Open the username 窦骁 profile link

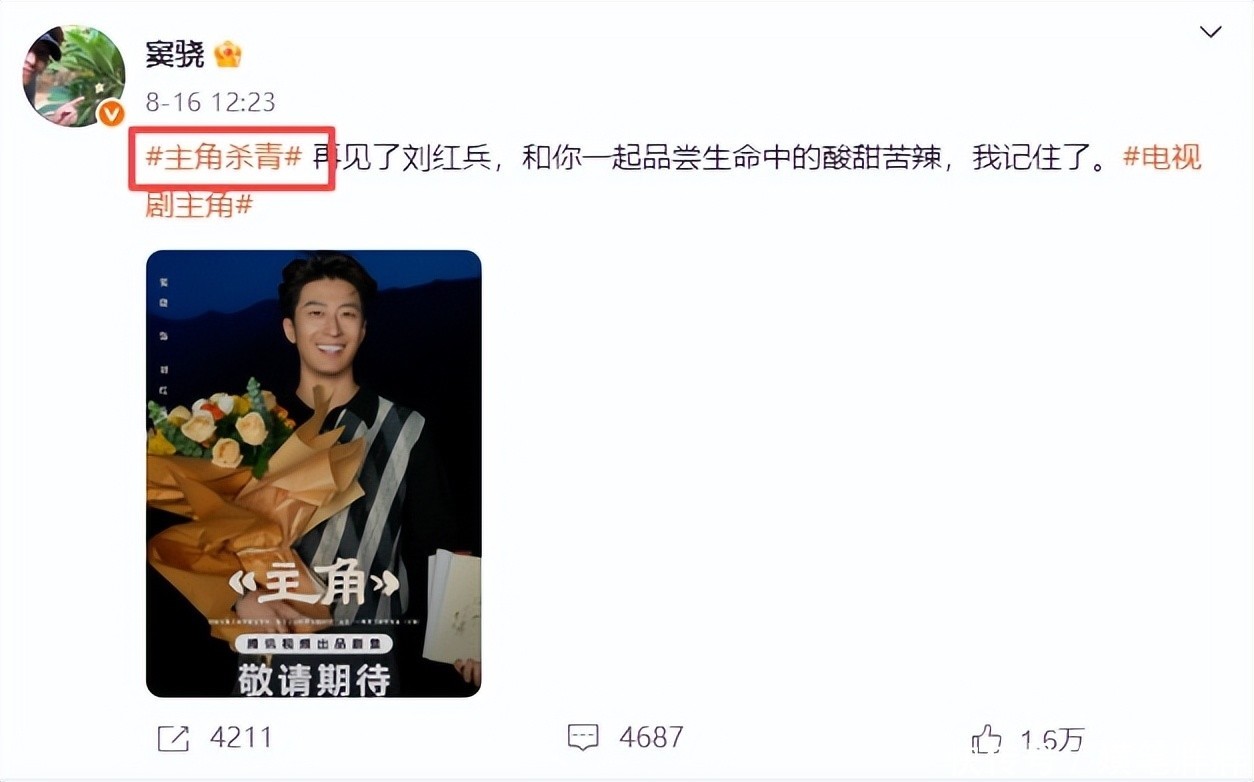click(x=175, y=54)
